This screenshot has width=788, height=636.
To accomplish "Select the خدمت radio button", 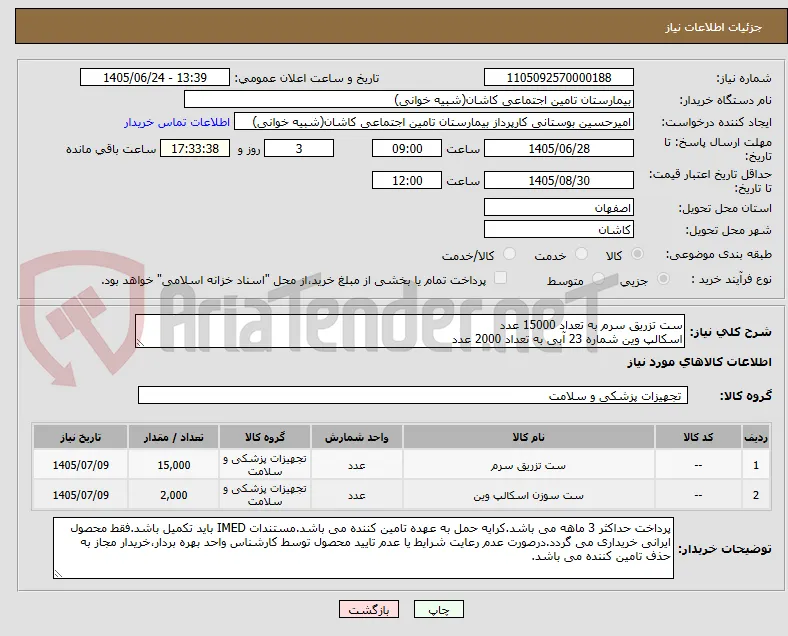I will [581, 254].
